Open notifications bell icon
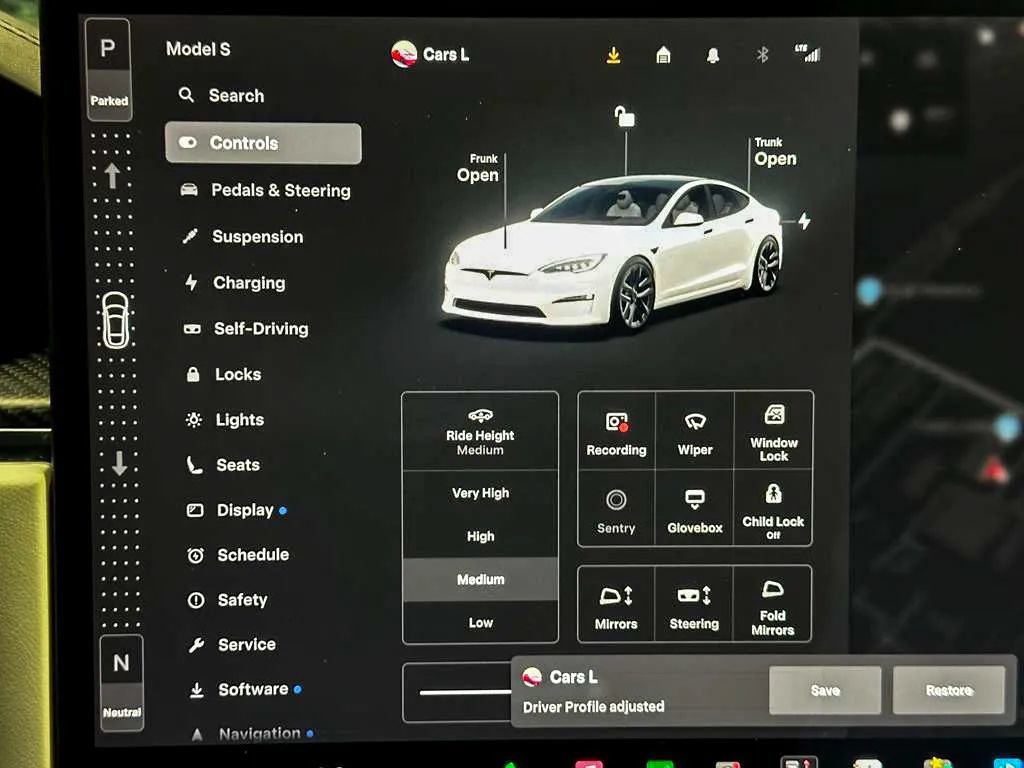This screenshot has height=768, width=1024. coord(713,56)
